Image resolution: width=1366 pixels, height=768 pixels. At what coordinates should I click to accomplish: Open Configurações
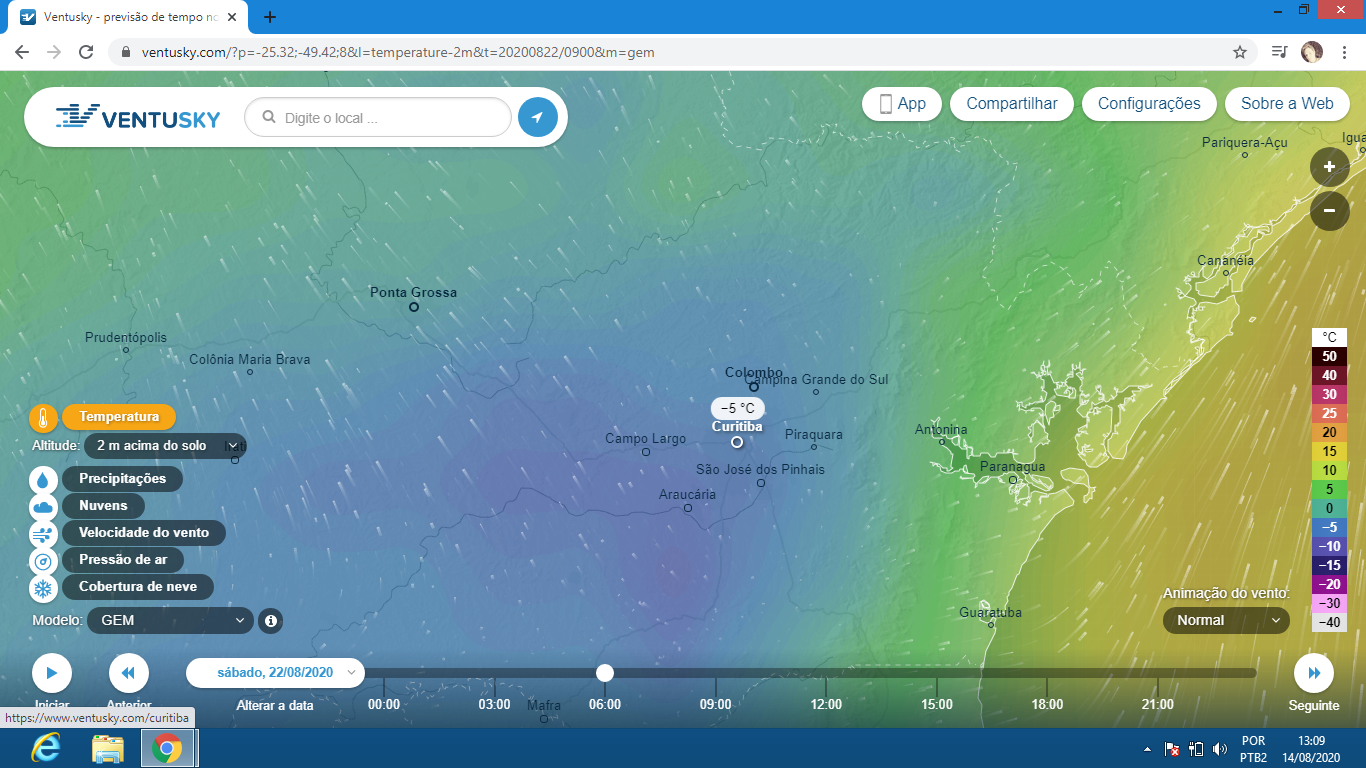[1149, 104]
